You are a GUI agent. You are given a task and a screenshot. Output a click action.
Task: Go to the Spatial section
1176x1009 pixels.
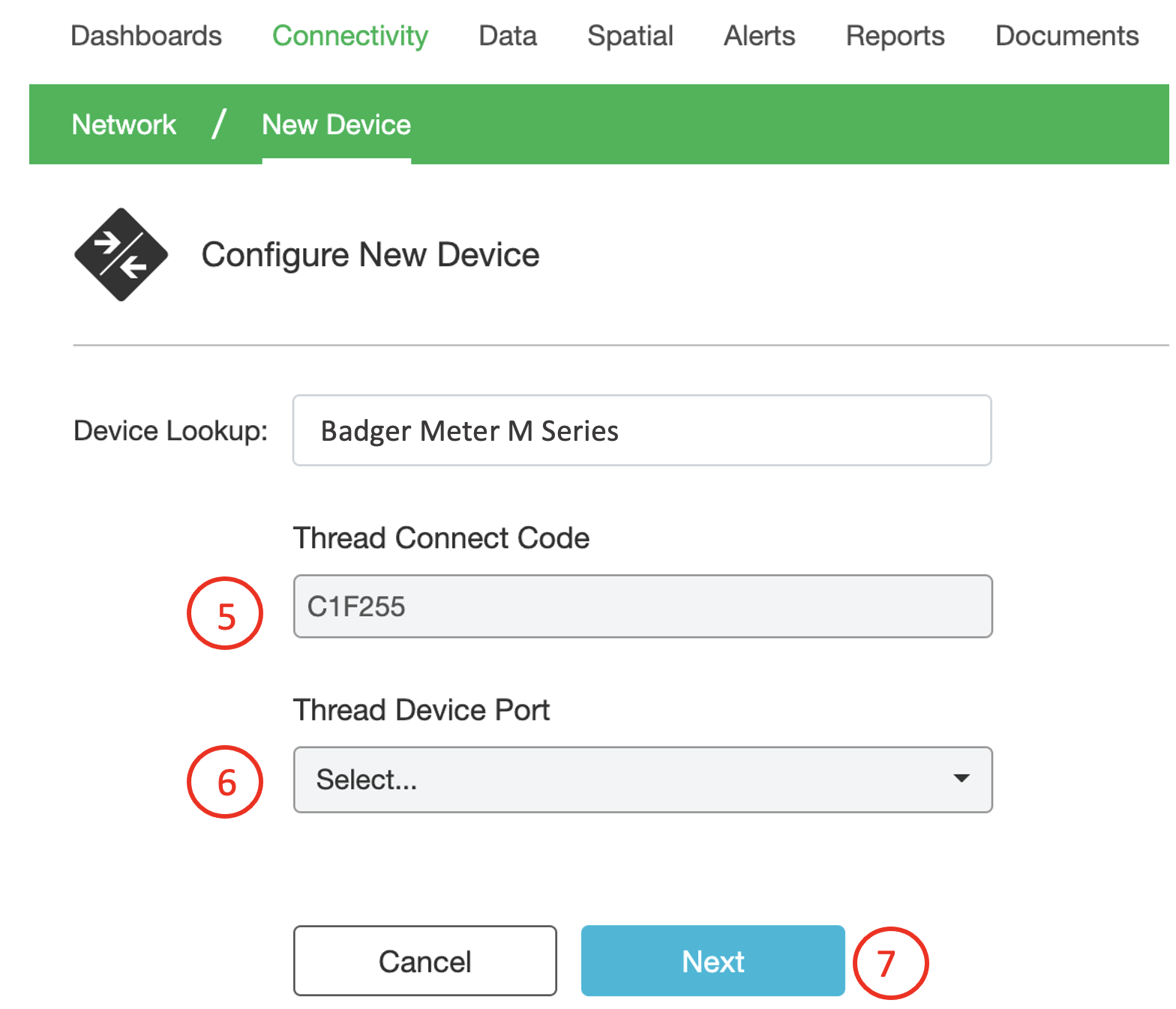[x=630, y=36]
